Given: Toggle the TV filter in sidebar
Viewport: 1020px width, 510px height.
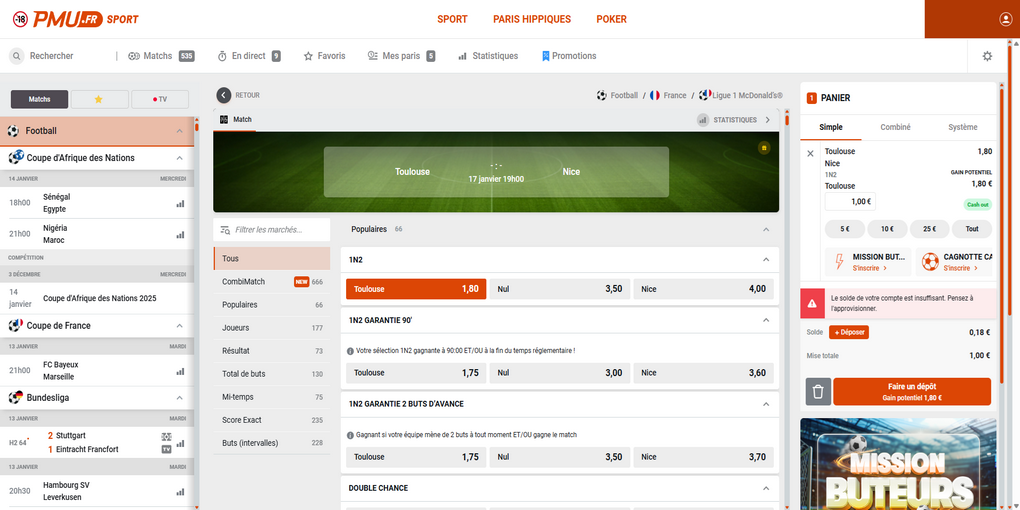Looking at the screenshot, I should [156, 99].
